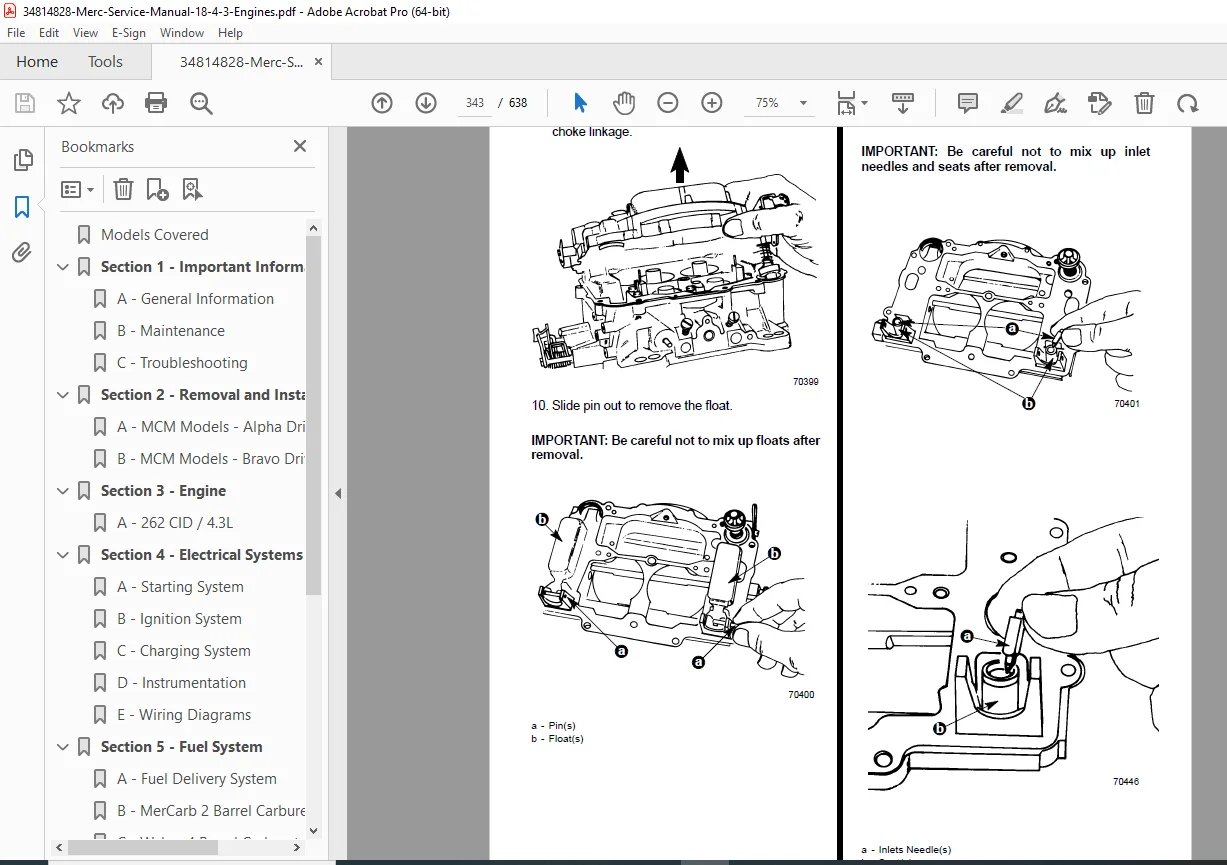Open the E-Sign menu
The image size is (1227, 865).
pos(129,32)
